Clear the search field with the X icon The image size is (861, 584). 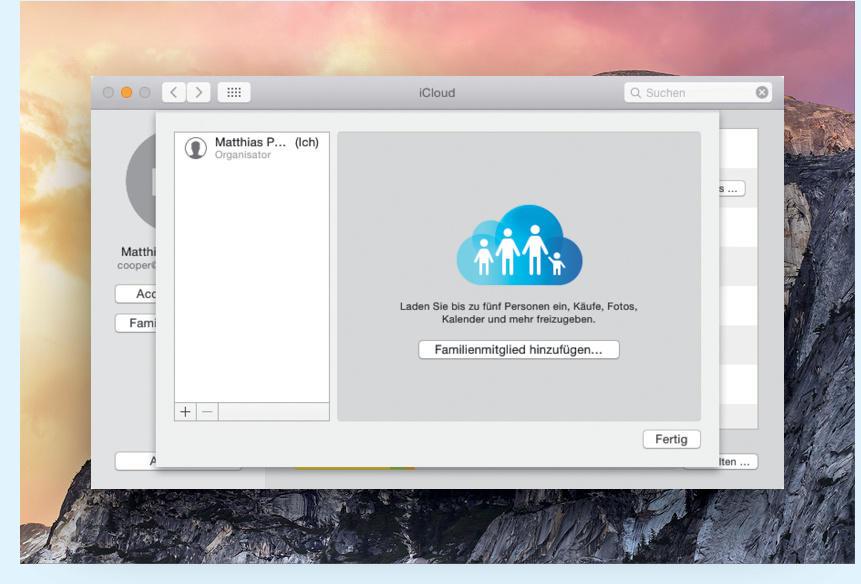pos(762,92)
